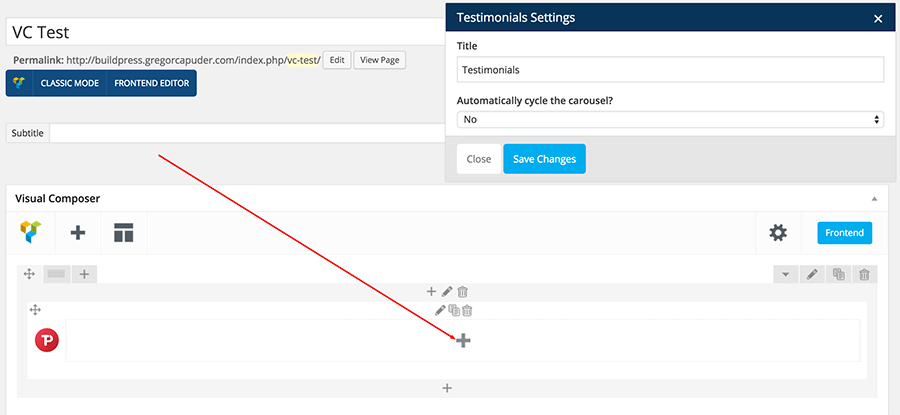The height and width of the screenshot is (415, 900).
Task: Click the Close button in Testimonials Settings
Action: (x=478, y=159)
